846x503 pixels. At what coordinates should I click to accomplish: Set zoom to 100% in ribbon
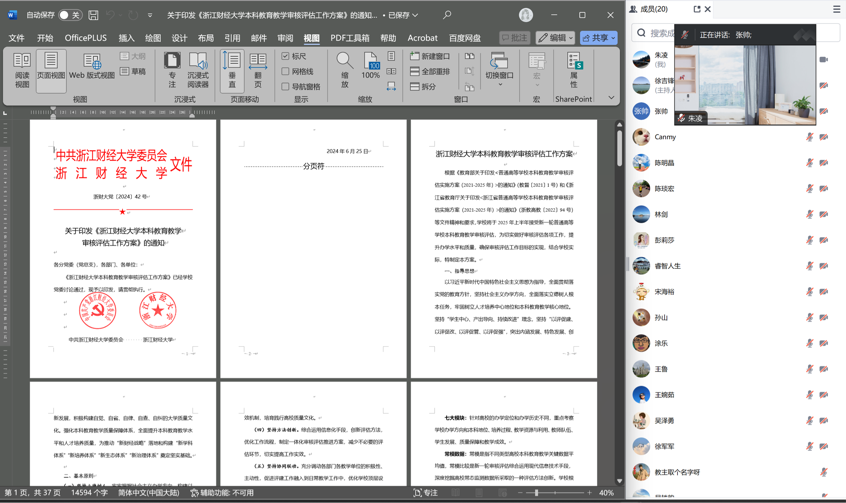point(371,69)
